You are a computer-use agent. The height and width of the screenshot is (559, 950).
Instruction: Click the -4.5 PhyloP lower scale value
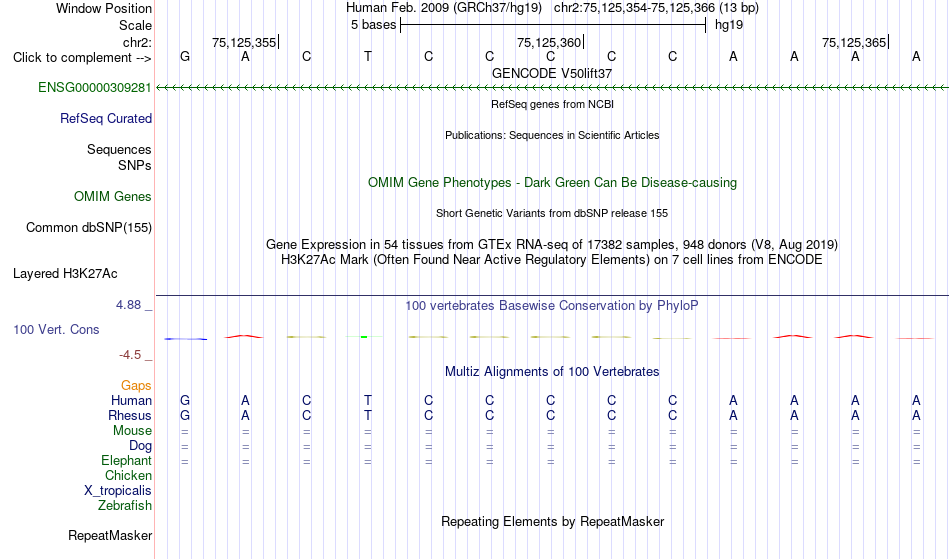tap(130, 355)
